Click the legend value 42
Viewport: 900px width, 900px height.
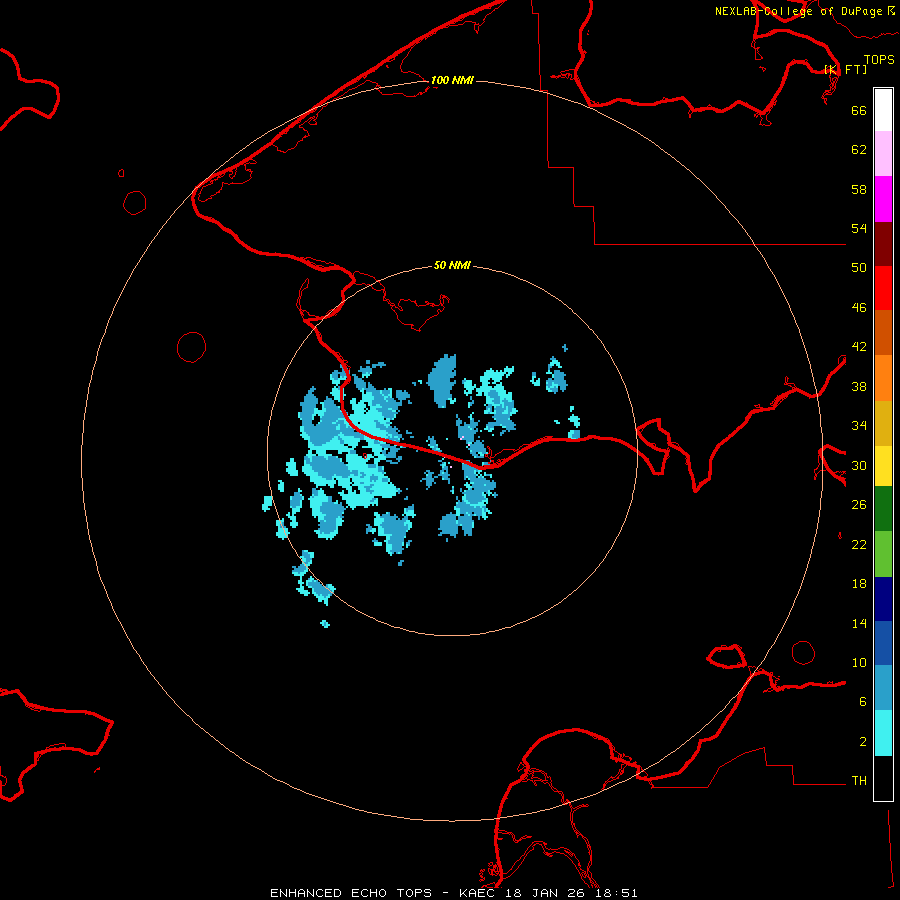pyautogui.click(x=859, y=347)
